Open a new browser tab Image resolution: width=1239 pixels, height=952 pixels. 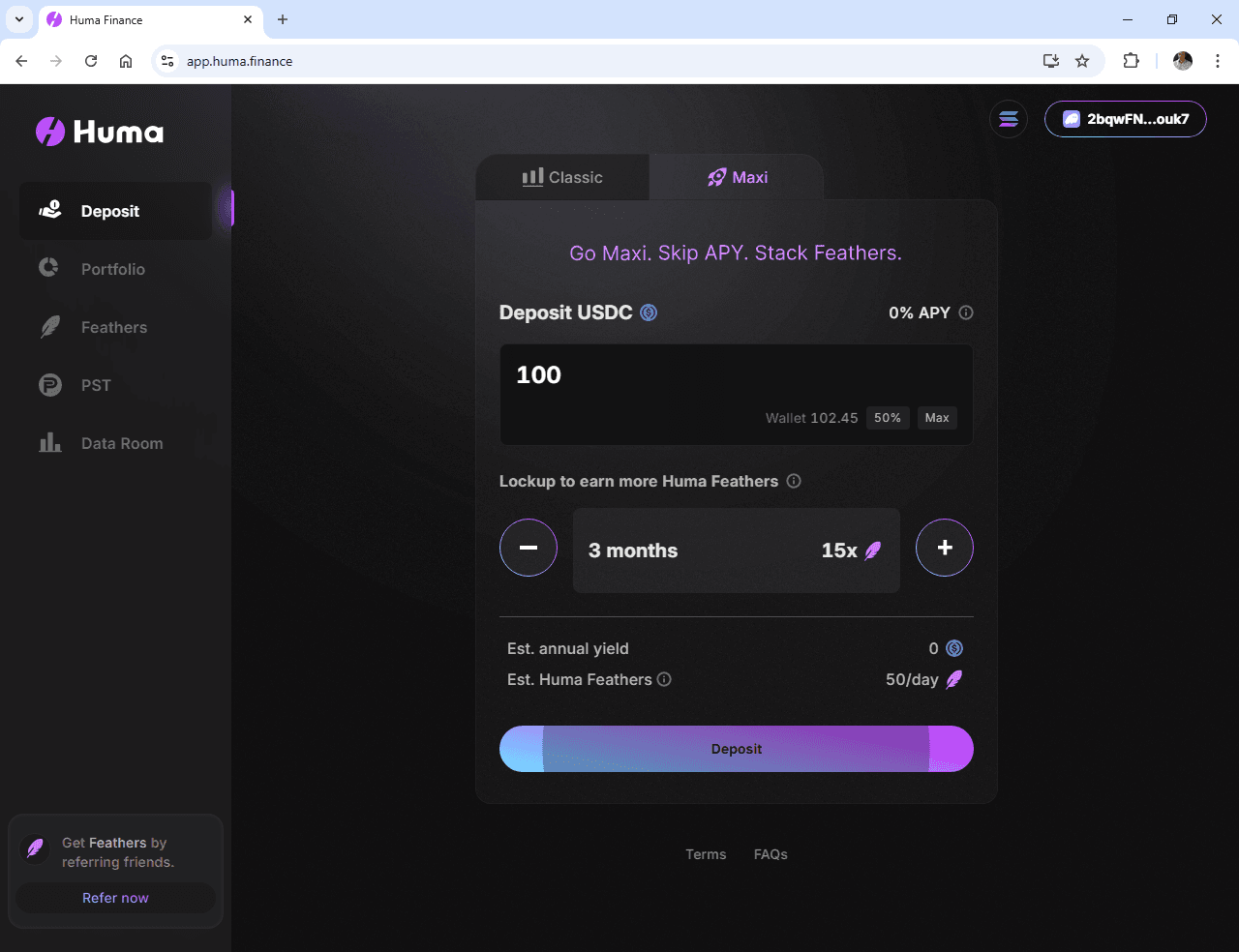pyautogui.click(x=283, y=19)
